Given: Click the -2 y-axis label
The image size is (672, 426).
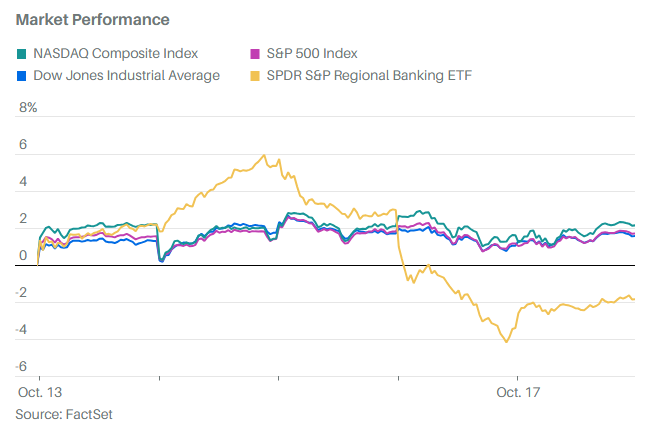Looking at the screenshot, I should (24, 294).
